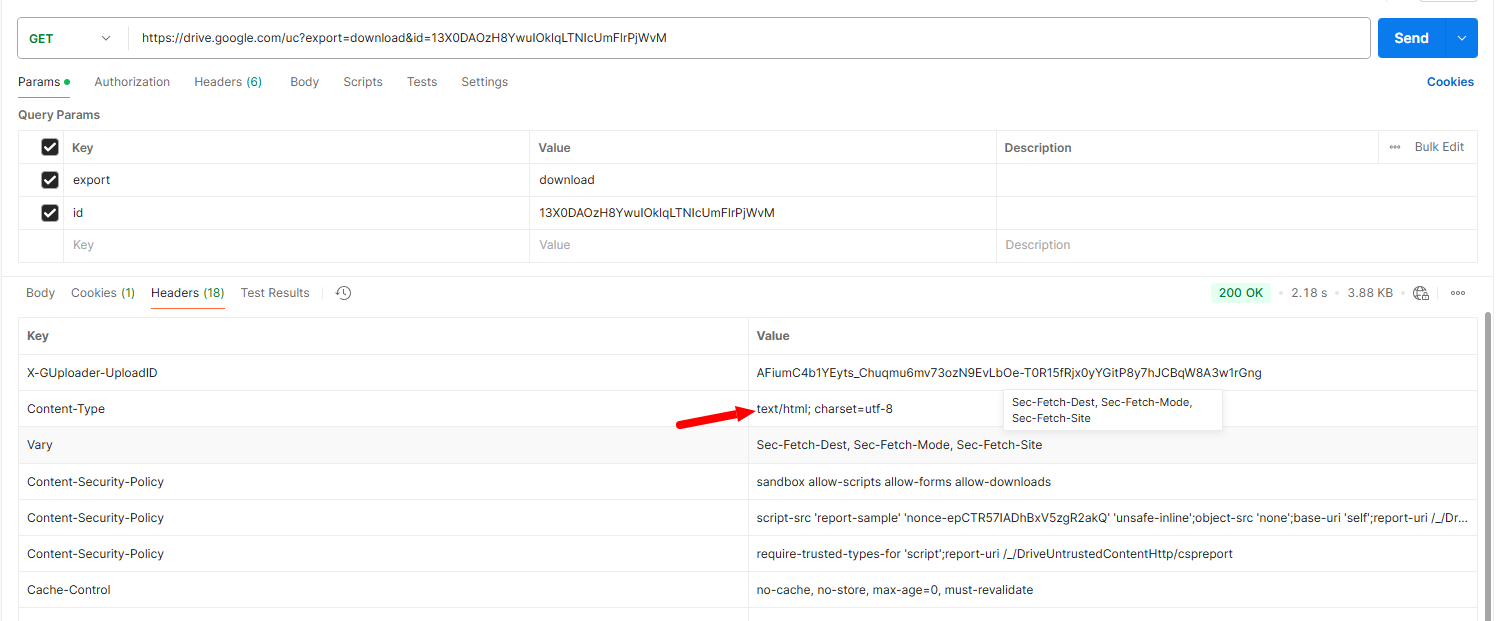
Task: Open the response history clock icon
Action: [x=343, y=293]
